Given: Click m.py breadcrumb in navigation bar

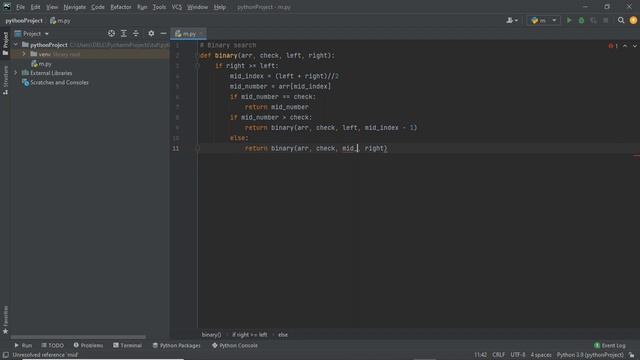Looking at the screenshot, I should pyautogui.click(x=60, y=20).
